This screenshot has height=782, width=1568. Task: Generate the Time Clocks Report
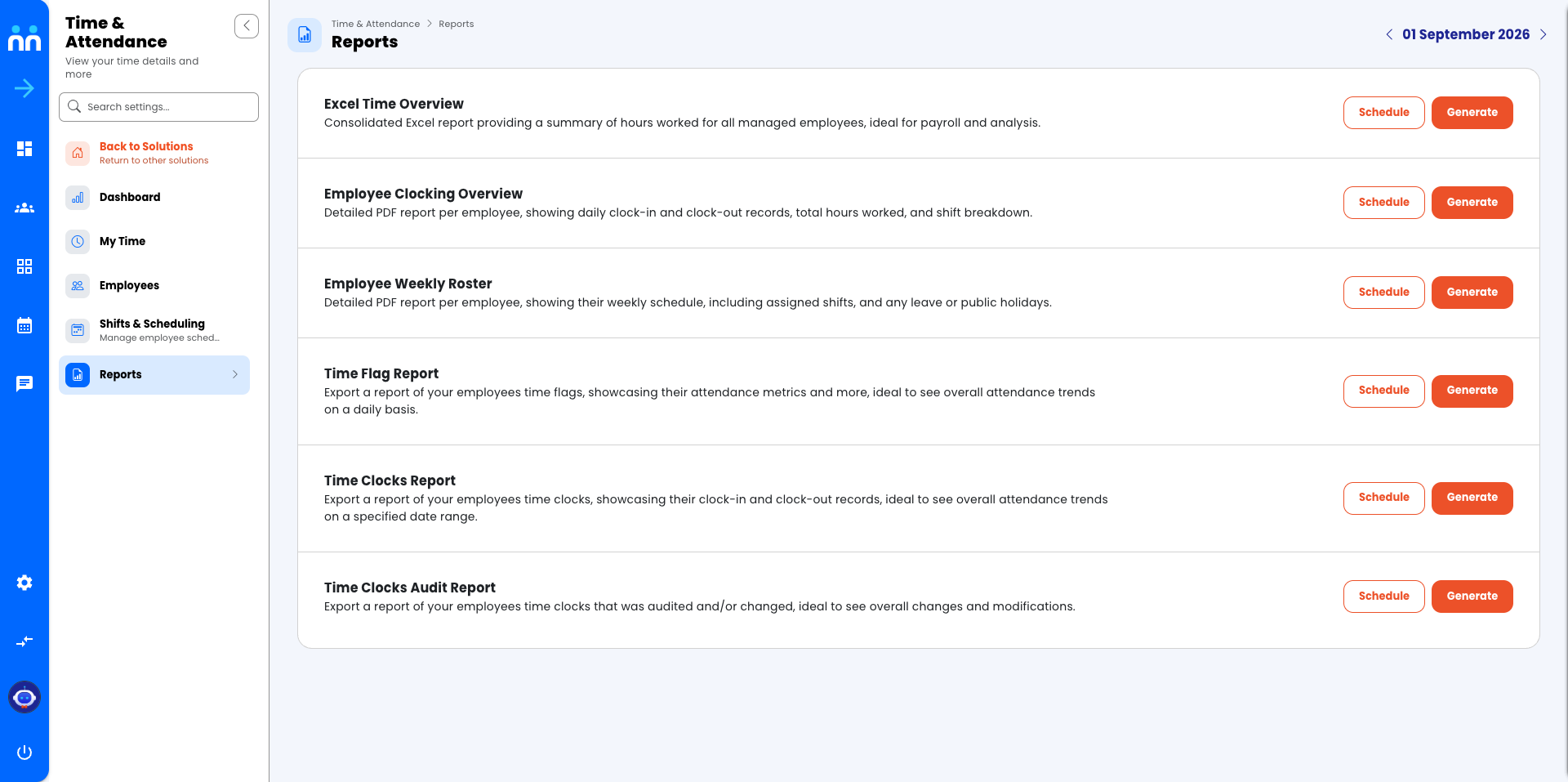[x=1472, y=498]
